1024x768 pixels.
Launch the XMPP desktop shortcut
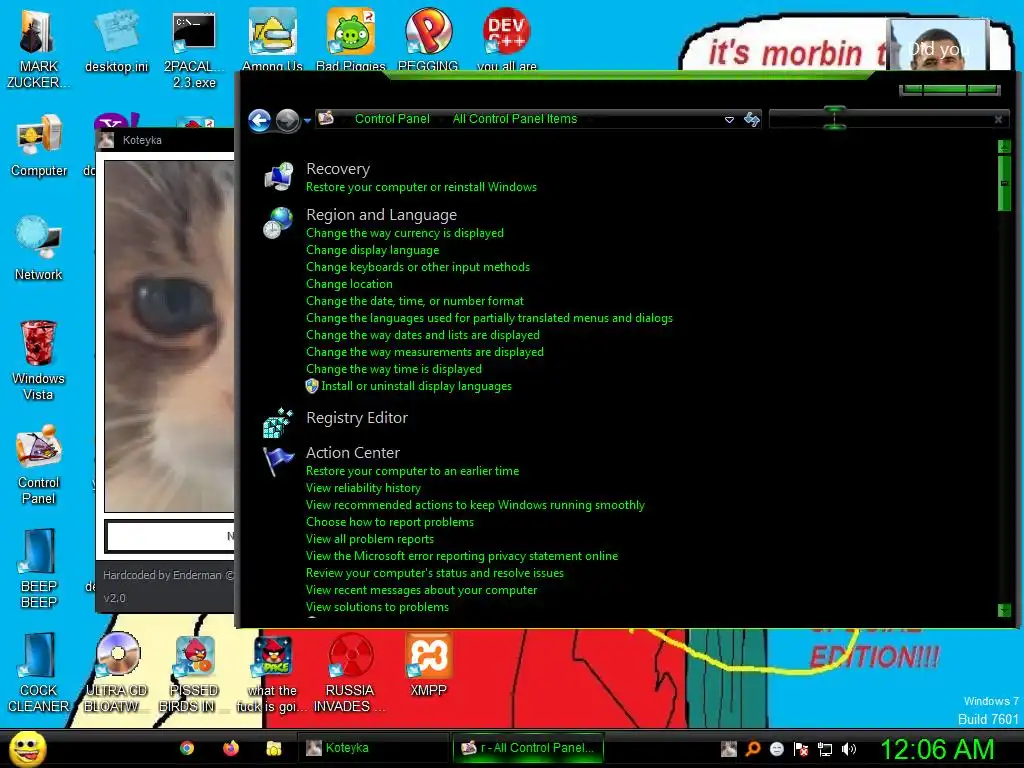pyautogui.click(x=428, y=664)
